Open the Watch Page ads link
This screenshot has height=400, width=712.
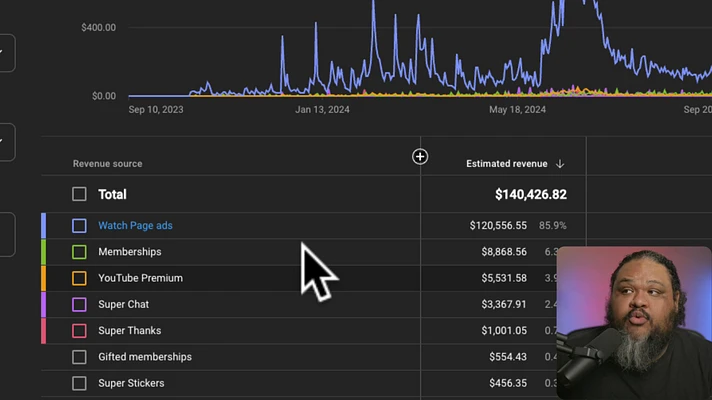(135, 226)
